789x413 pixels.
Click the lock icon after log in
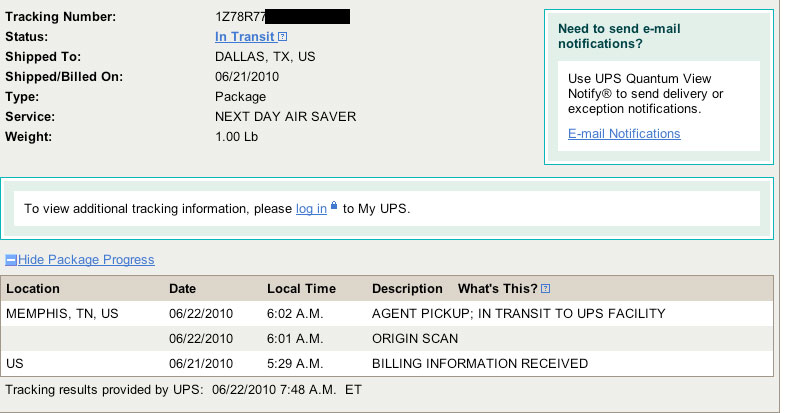coord(334,207)
